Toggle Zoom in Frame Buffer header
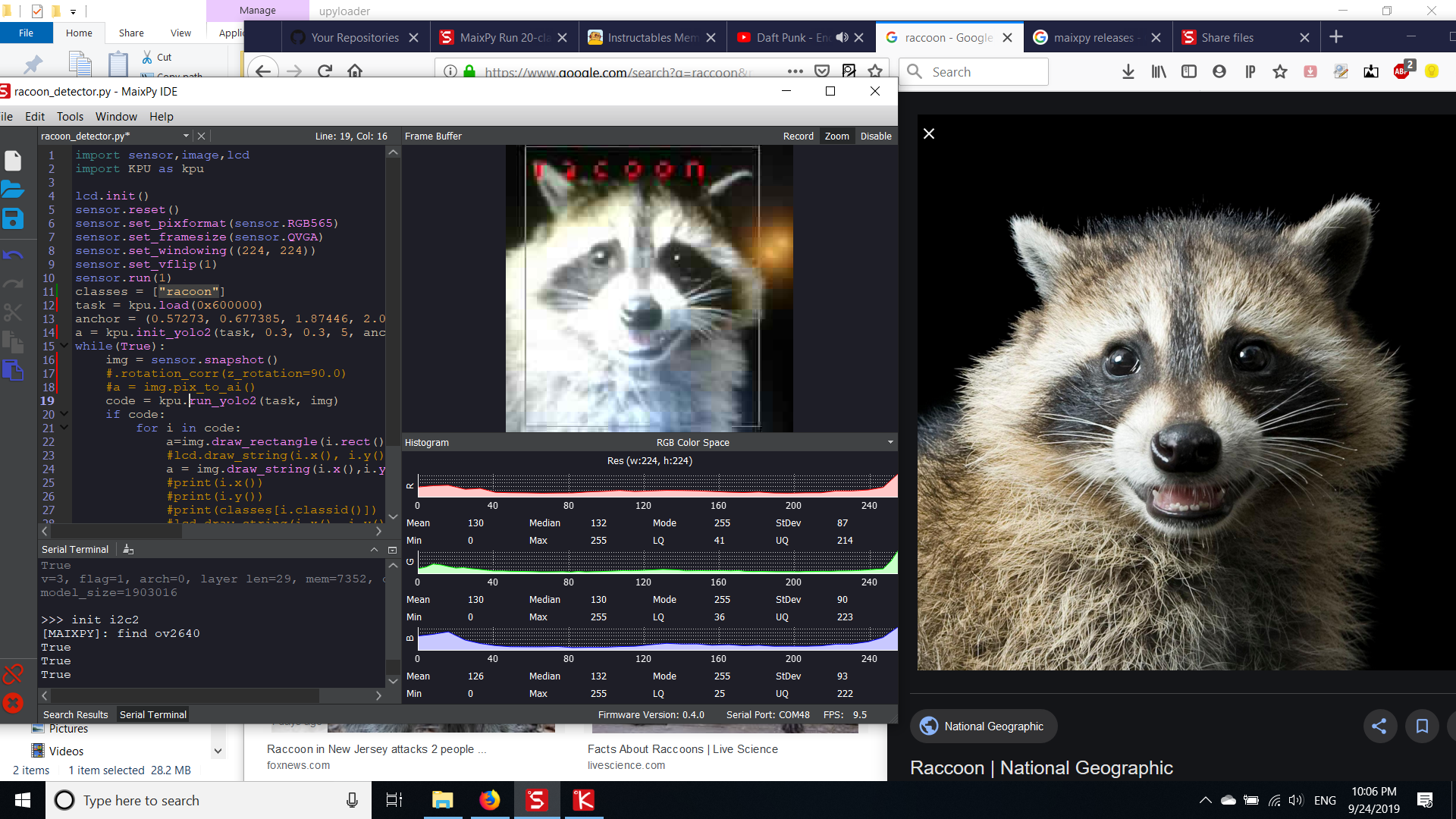This screenshot has height=819, width=1456. tap(836, 136)
